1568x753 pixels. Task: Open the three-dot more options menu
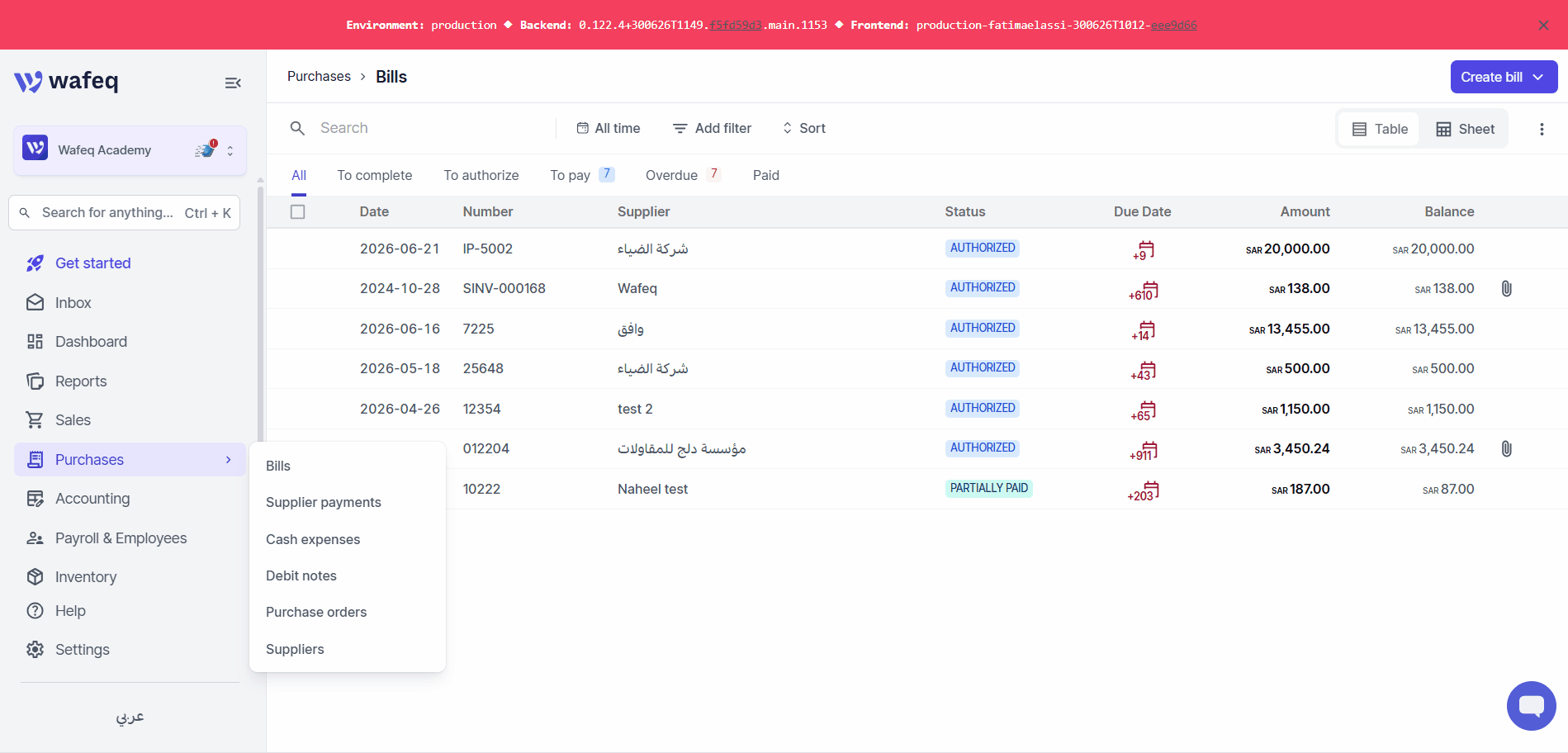click(1542, 129)
